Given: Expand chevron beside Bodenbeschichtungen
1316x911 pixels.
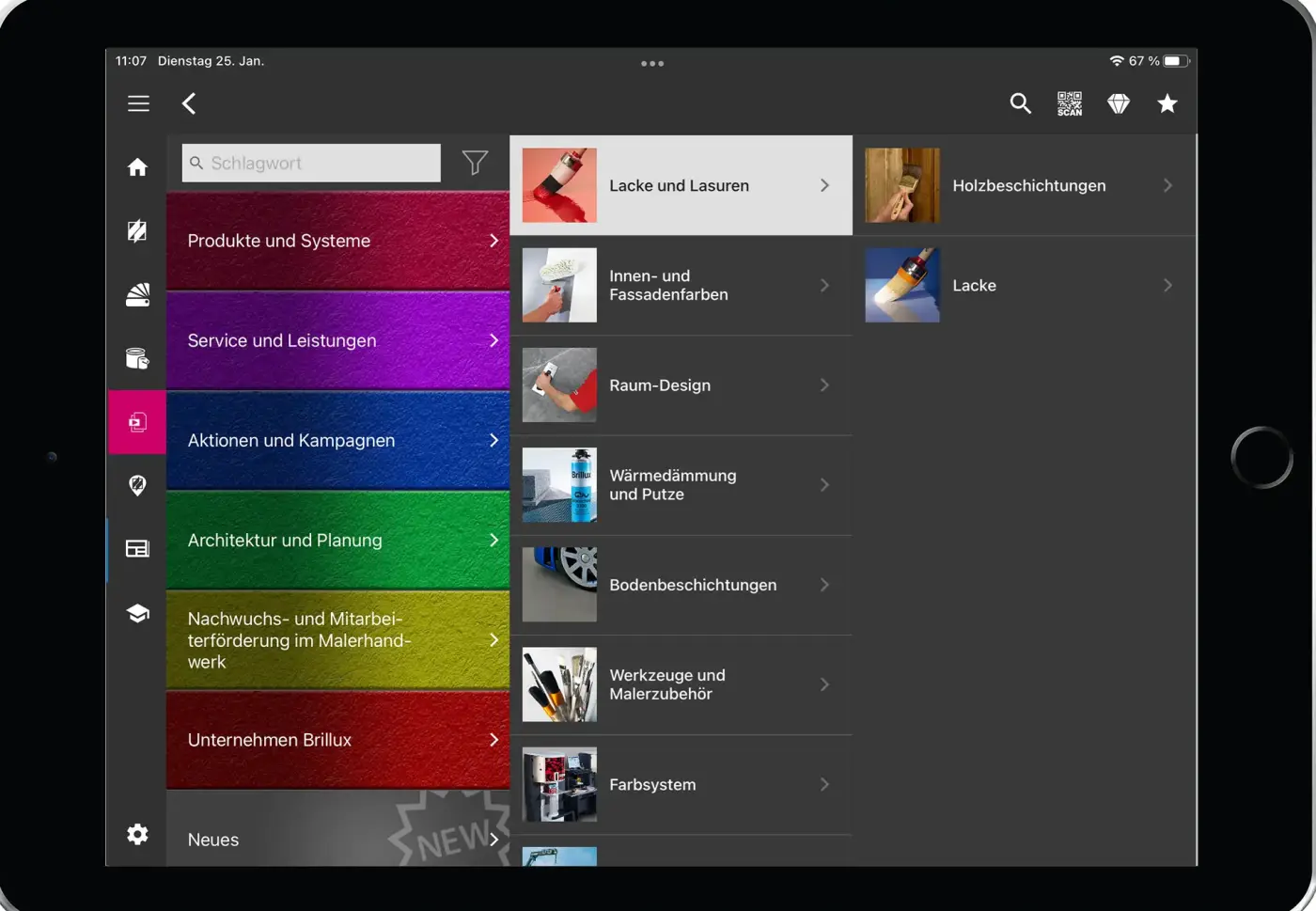Looking at the screenshot, I should pyautogui.click(x=824, y=585).
